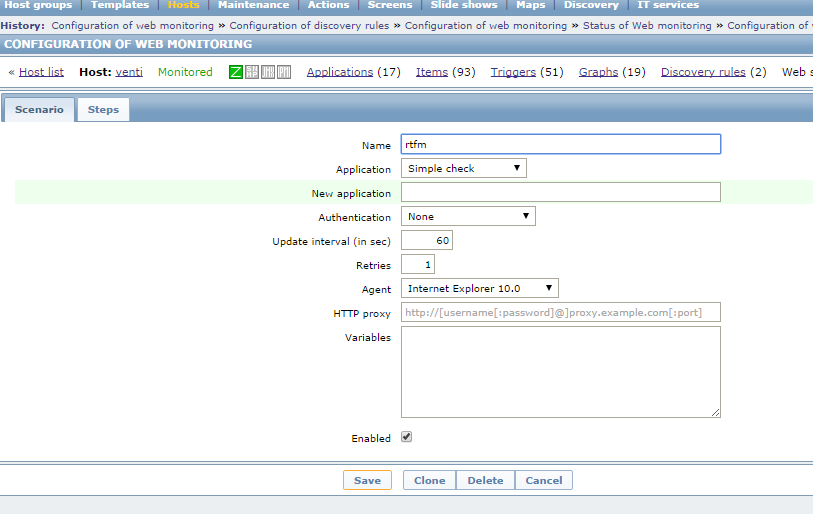Image resolution: width=813 pixels, height=514 pixels.
Task: Open the Items link
Action: pyautogui.click(x=432, y=72)
